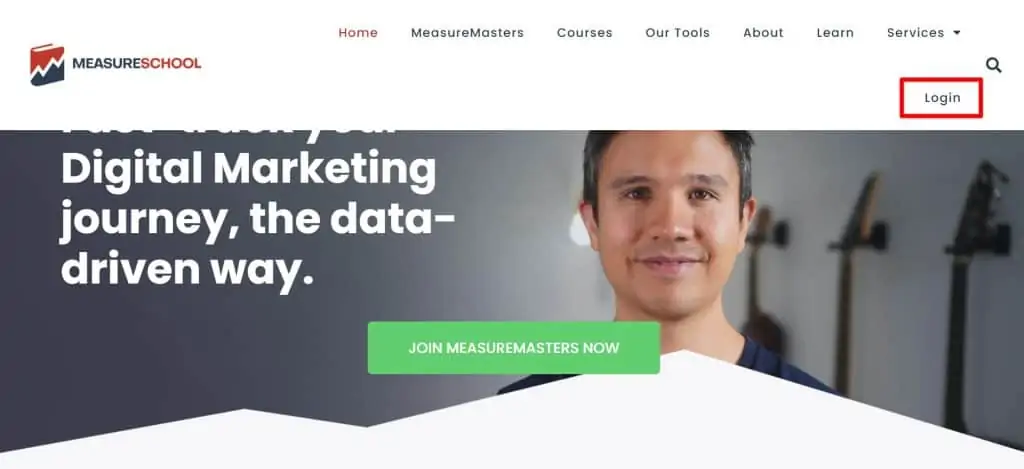Click the "Digital Marketing" heading line
1024x469 pixels.
(x=248, y=170)
